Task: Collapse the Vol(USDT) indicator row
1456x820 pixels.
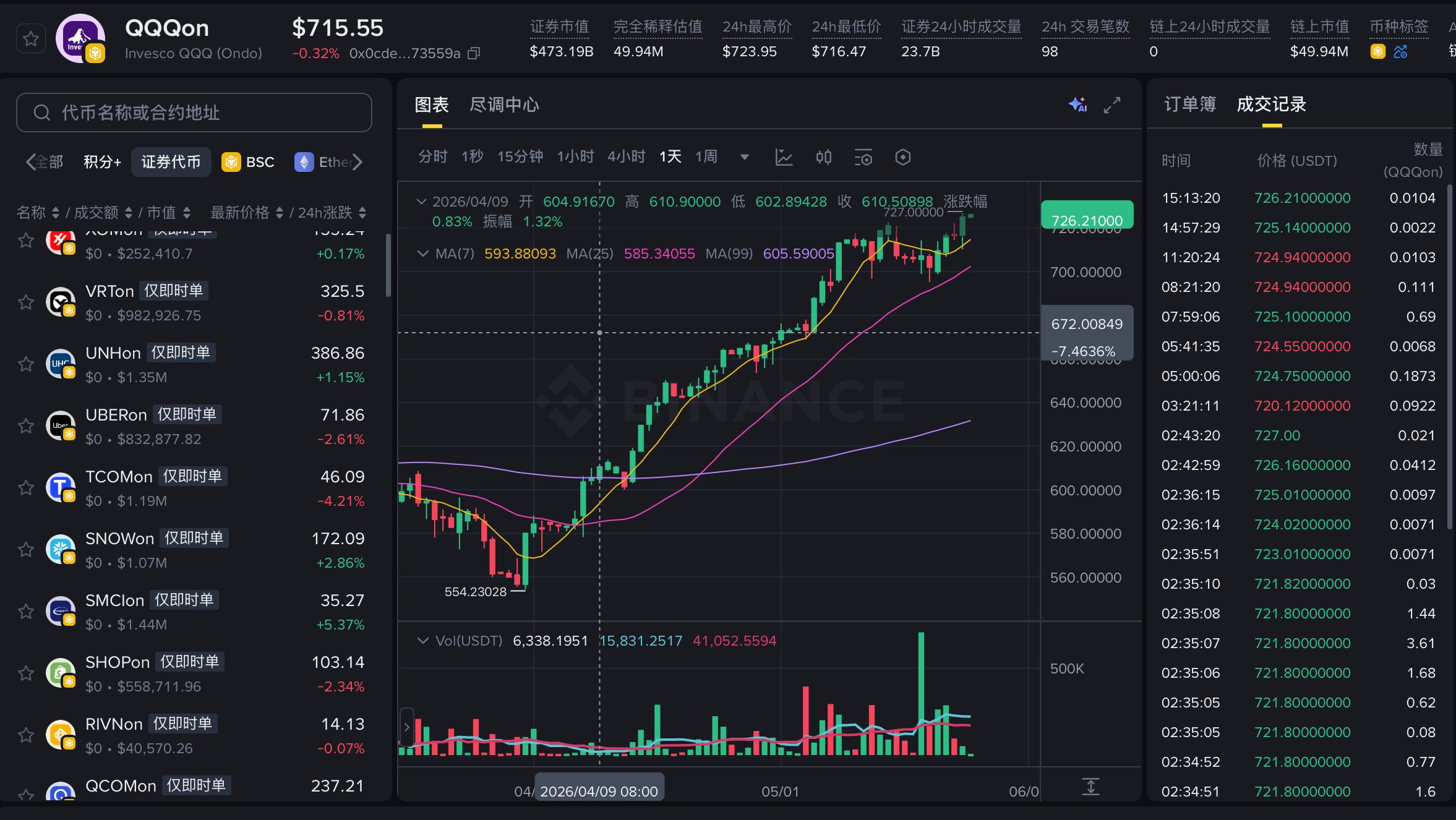Action: click(422, 641)
